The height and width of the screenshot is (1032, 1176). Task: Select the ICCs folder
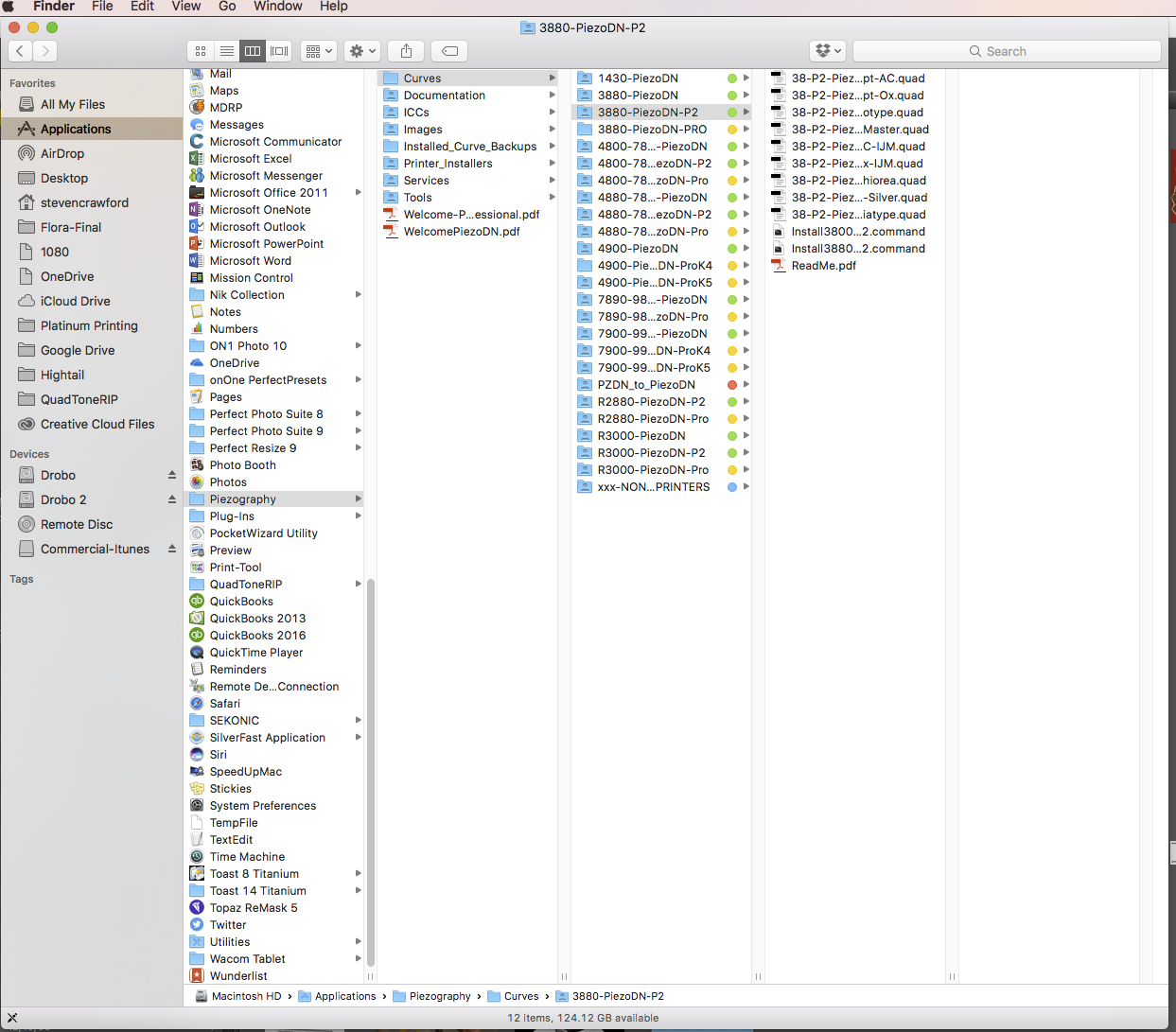coord(467,113)
